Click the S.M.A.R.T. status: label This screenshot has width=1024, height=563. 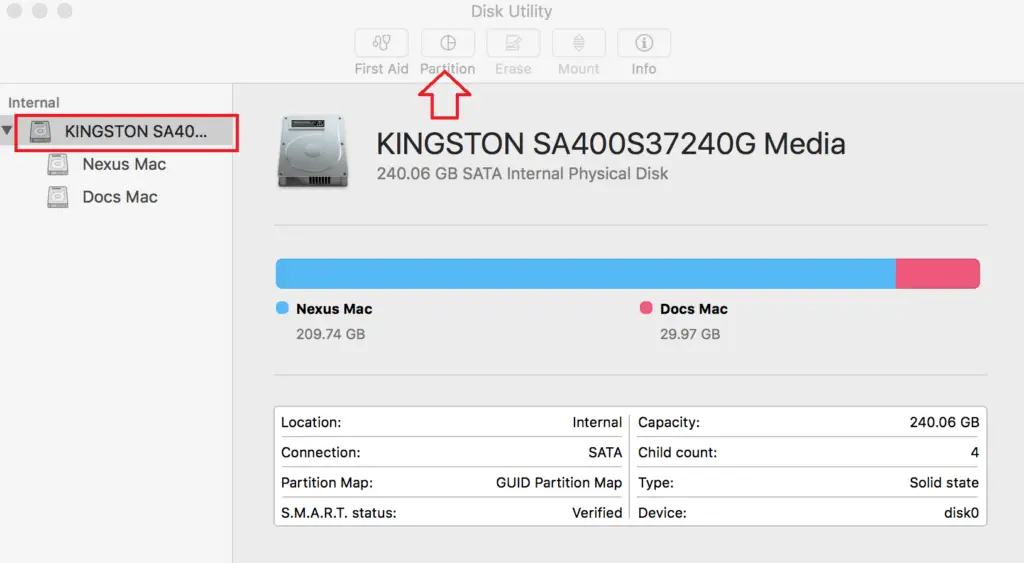338,513
